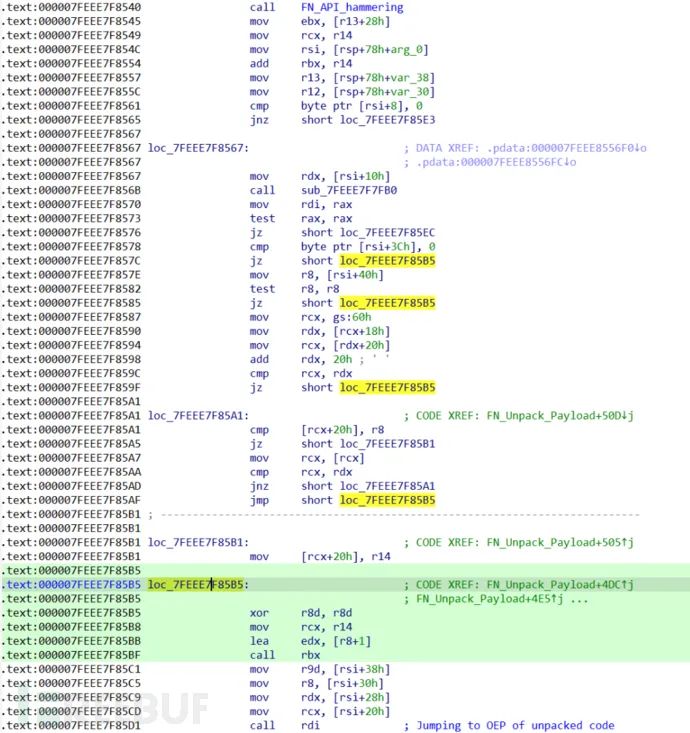Open the FN_Unpack_Payload+4E5 xref
The height and width of the screenshot is (733, 690).
(490, 599)
